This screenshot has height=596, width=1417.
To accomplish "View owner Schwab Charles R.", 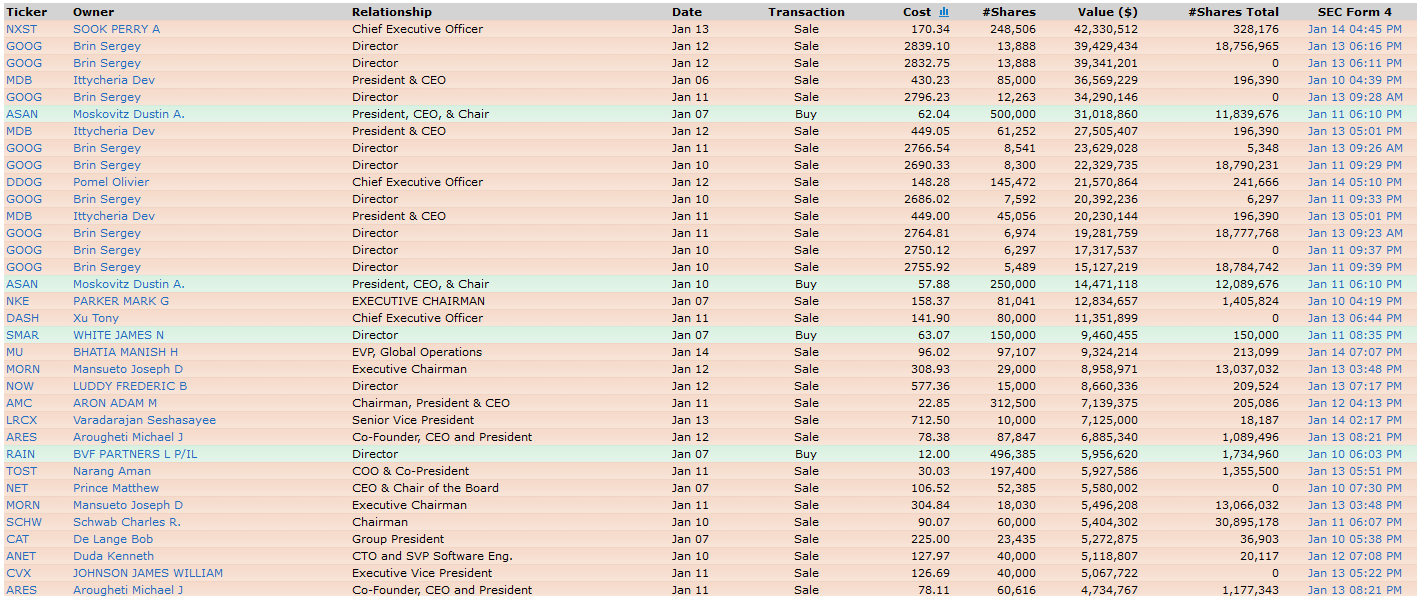I will (x=127, y=522).
